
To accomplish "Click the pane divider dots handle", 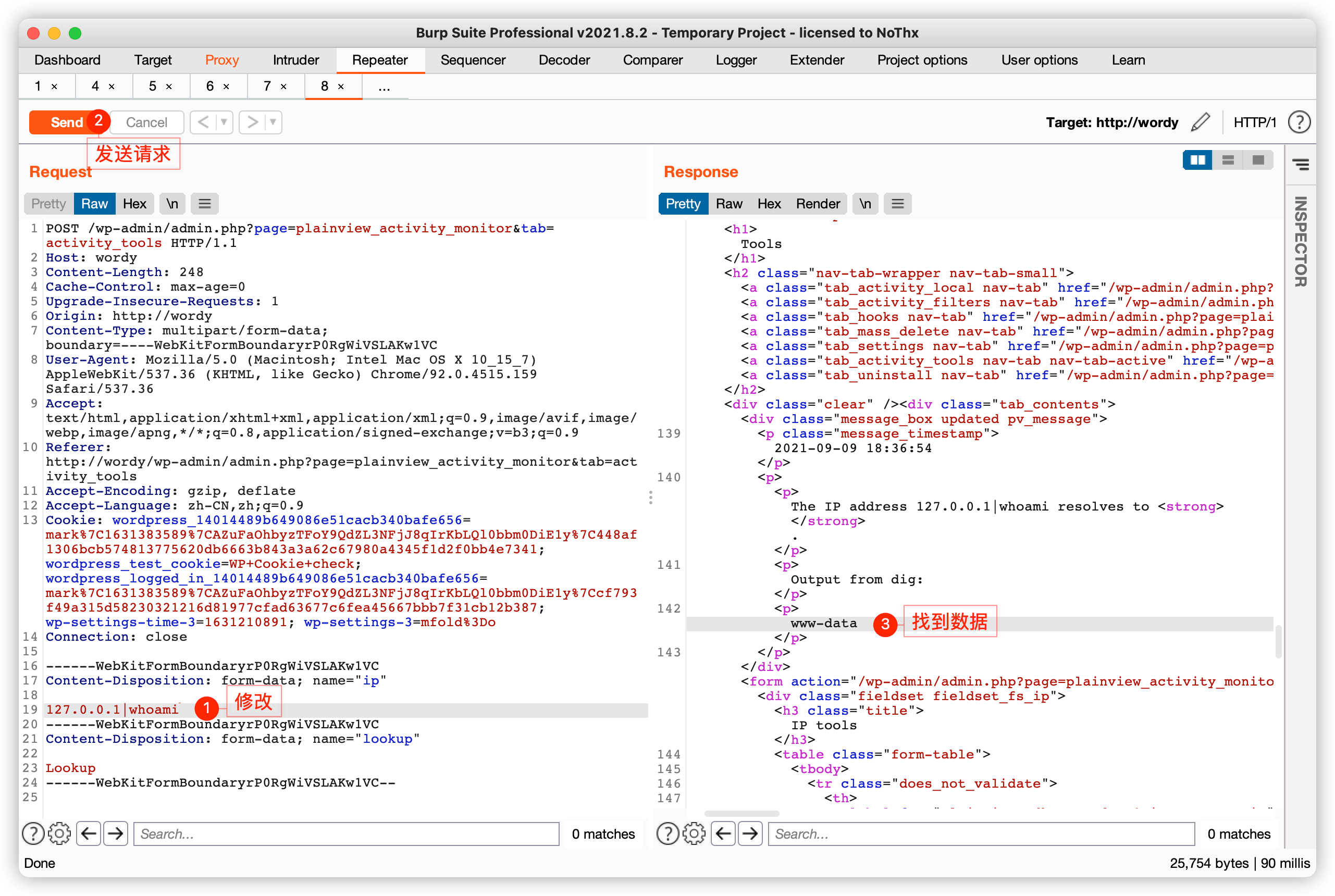I will 650,497.
